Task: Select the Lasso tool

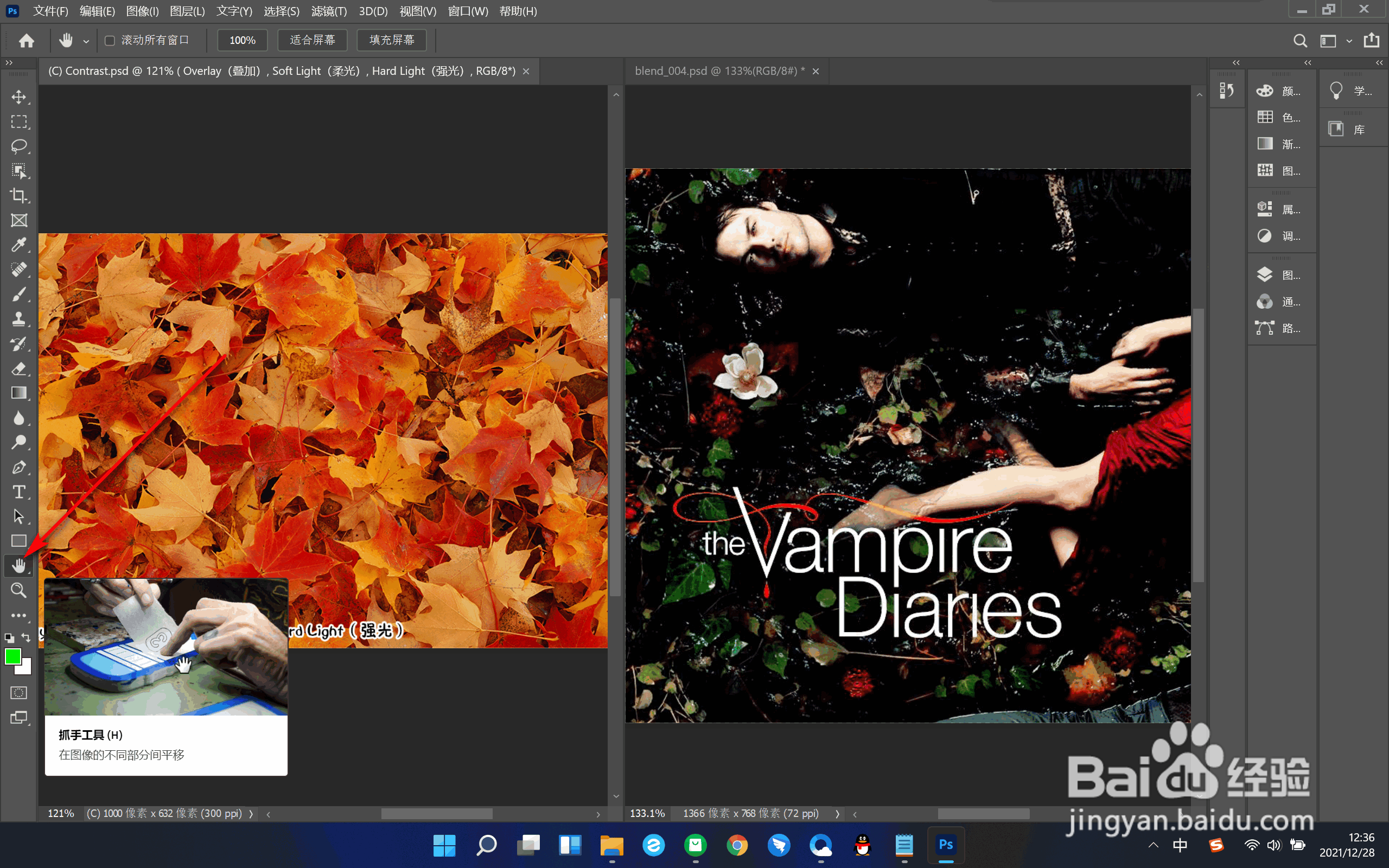Action: point(18,146)
